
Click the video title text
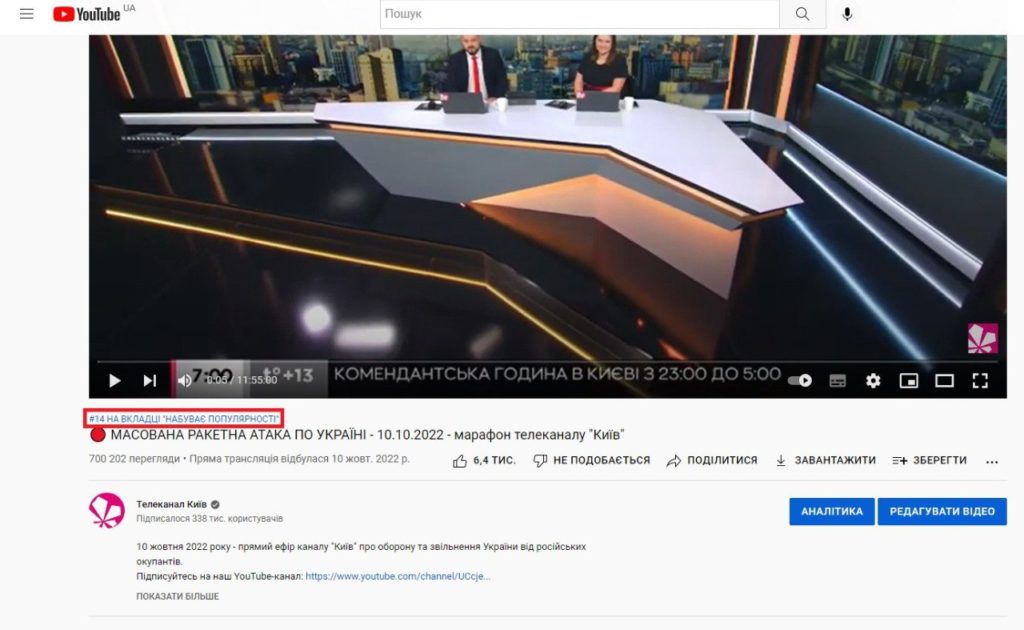pyautogui.click(x=367, y=435)
